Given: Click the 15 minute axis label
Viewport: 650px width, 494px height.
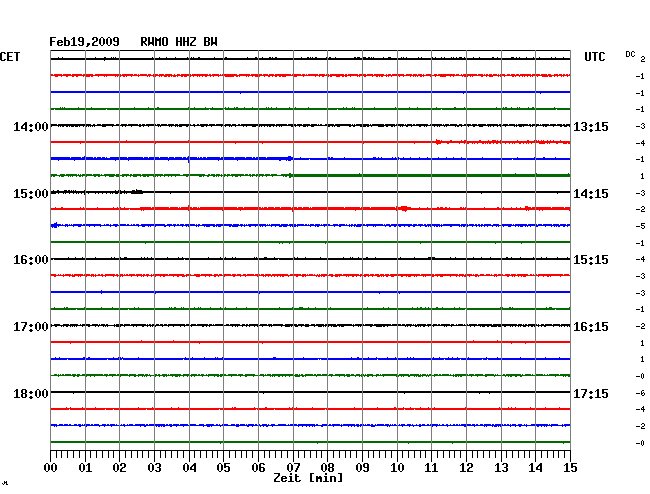Looking at the screenshot, I should [570, 467].
